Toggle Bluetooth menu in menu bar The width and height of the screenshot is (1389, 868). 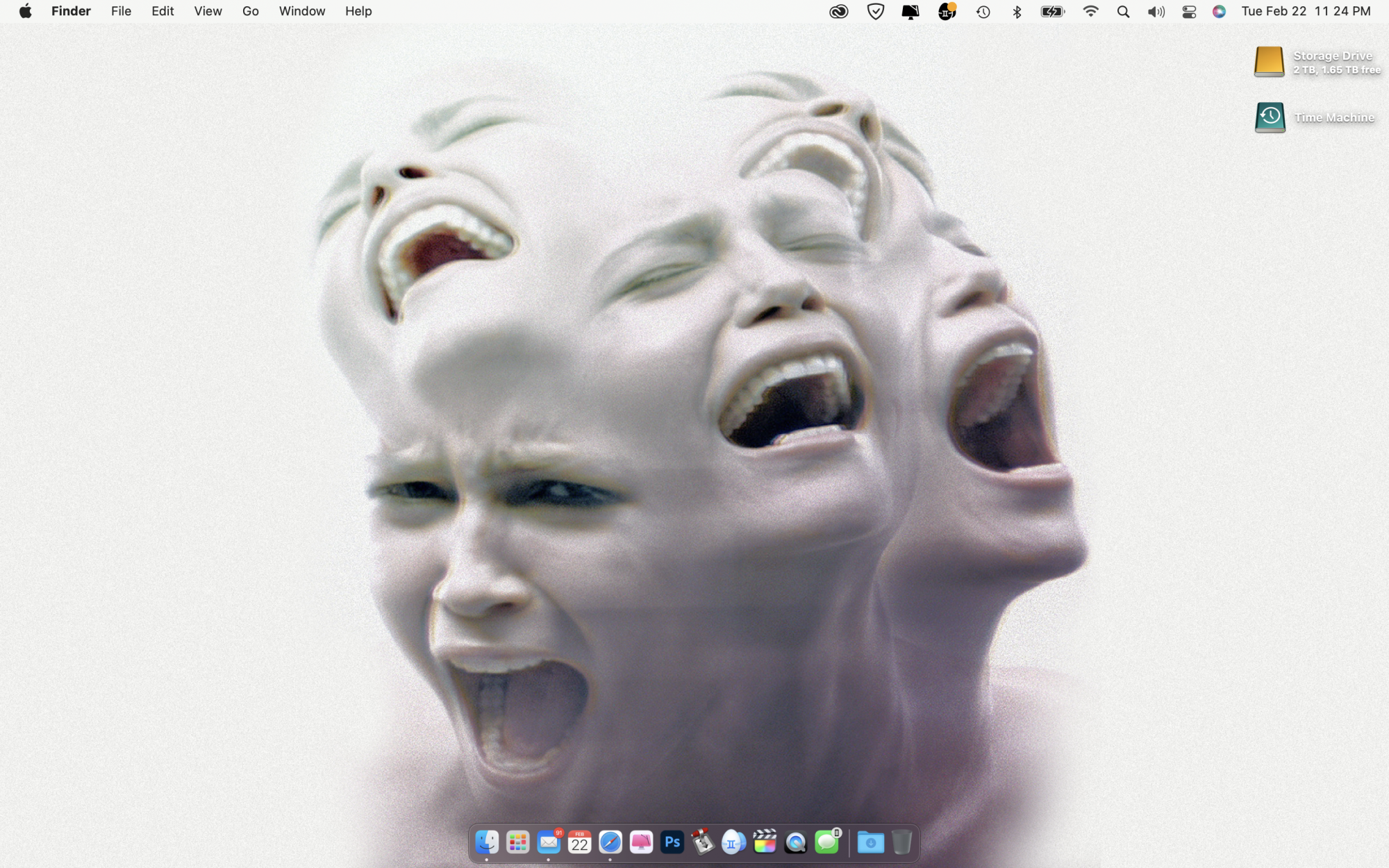[x=1017, y=11]
